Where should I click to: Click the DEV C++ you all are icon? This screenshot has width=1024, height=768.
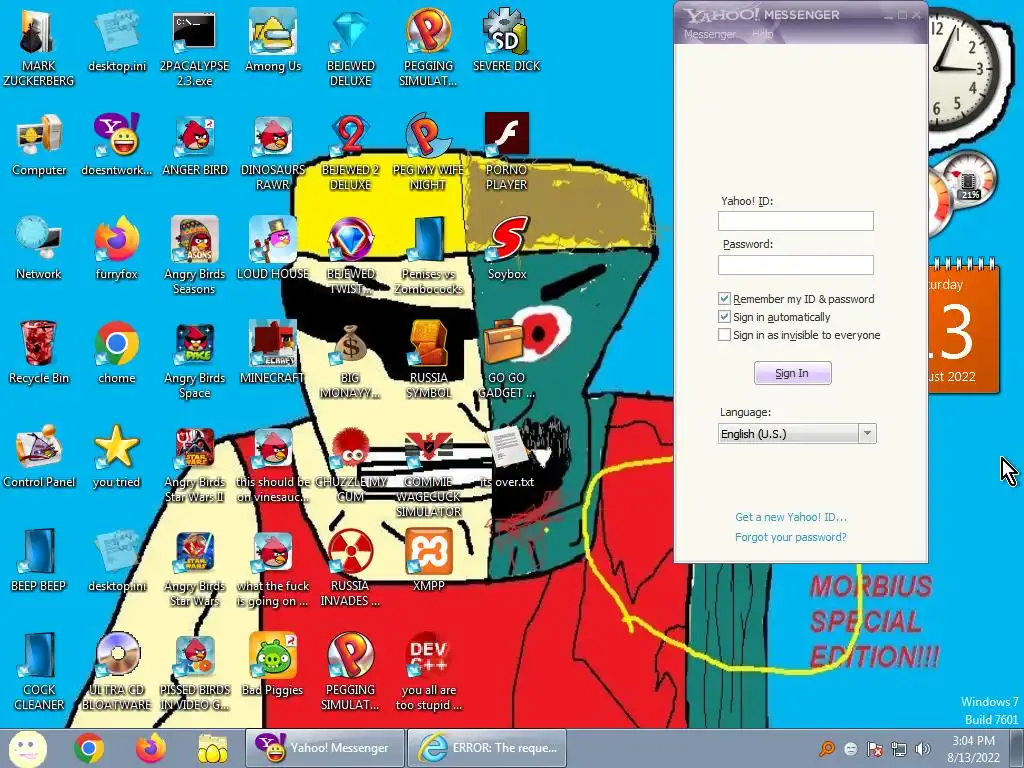pos(428,670)
